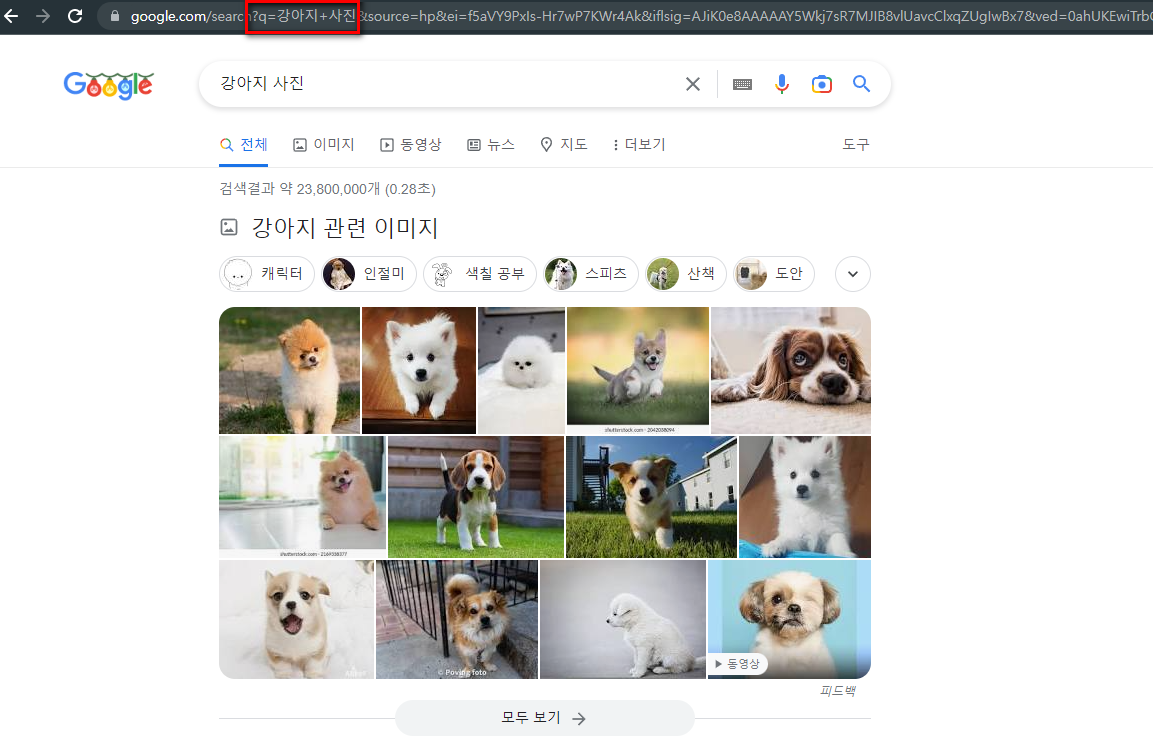Switch to the 이미지 tab
The height and width of the screenshot is (749, 1153).
323,144
